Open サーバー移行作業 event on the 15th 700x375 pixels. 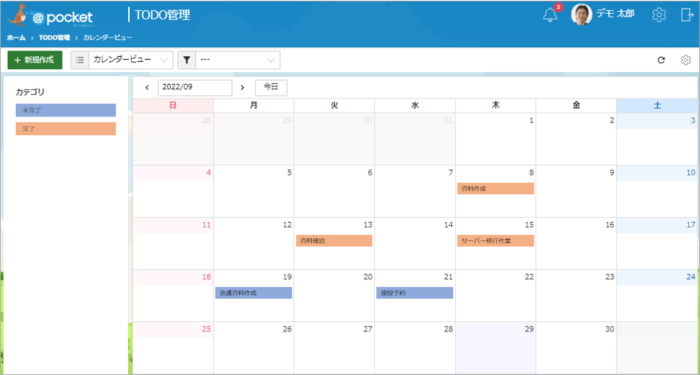496,241
